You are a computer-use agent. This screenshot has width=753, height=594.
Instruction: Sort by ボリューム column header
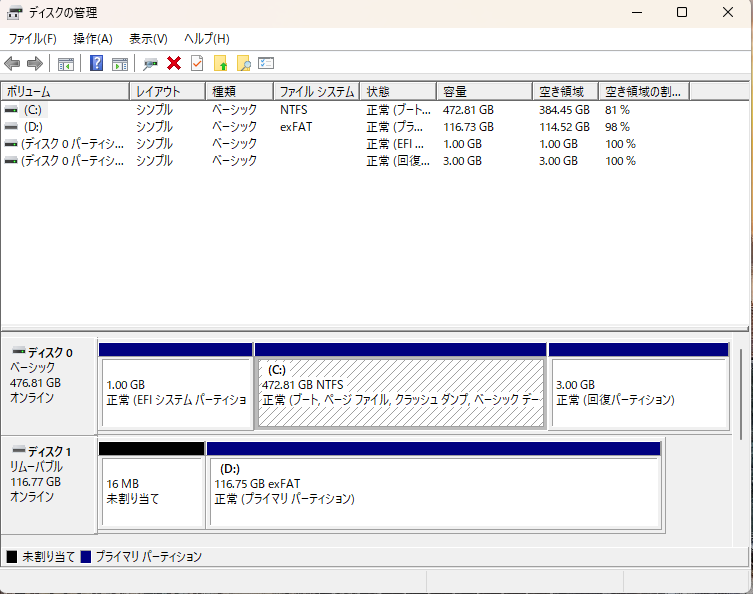pyautogui.click(x=65, y=91)
